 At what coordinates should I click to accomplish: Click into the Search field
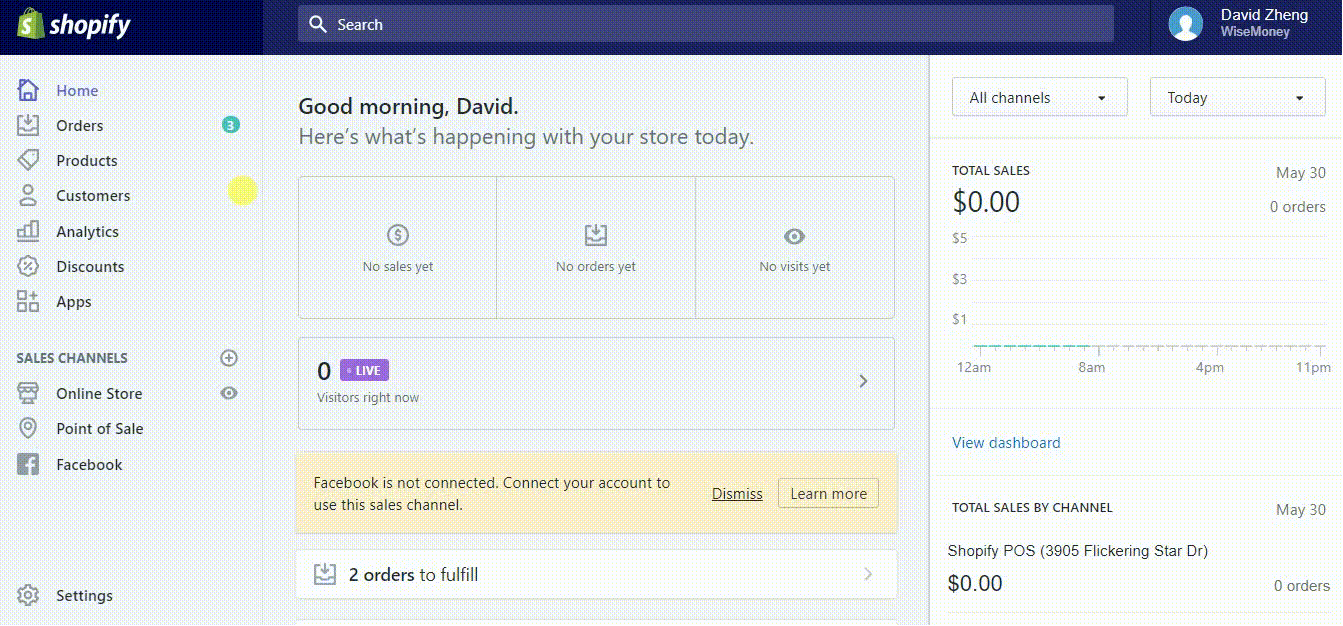click(x=706, y=24)
